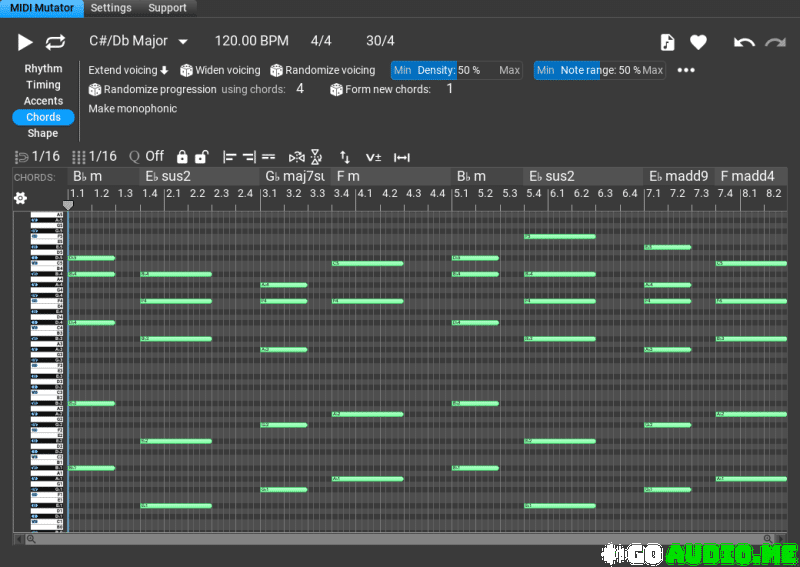Screen dimensions: 800x567
Task: Select the F m chord label
Action: (x=391, y=177)
